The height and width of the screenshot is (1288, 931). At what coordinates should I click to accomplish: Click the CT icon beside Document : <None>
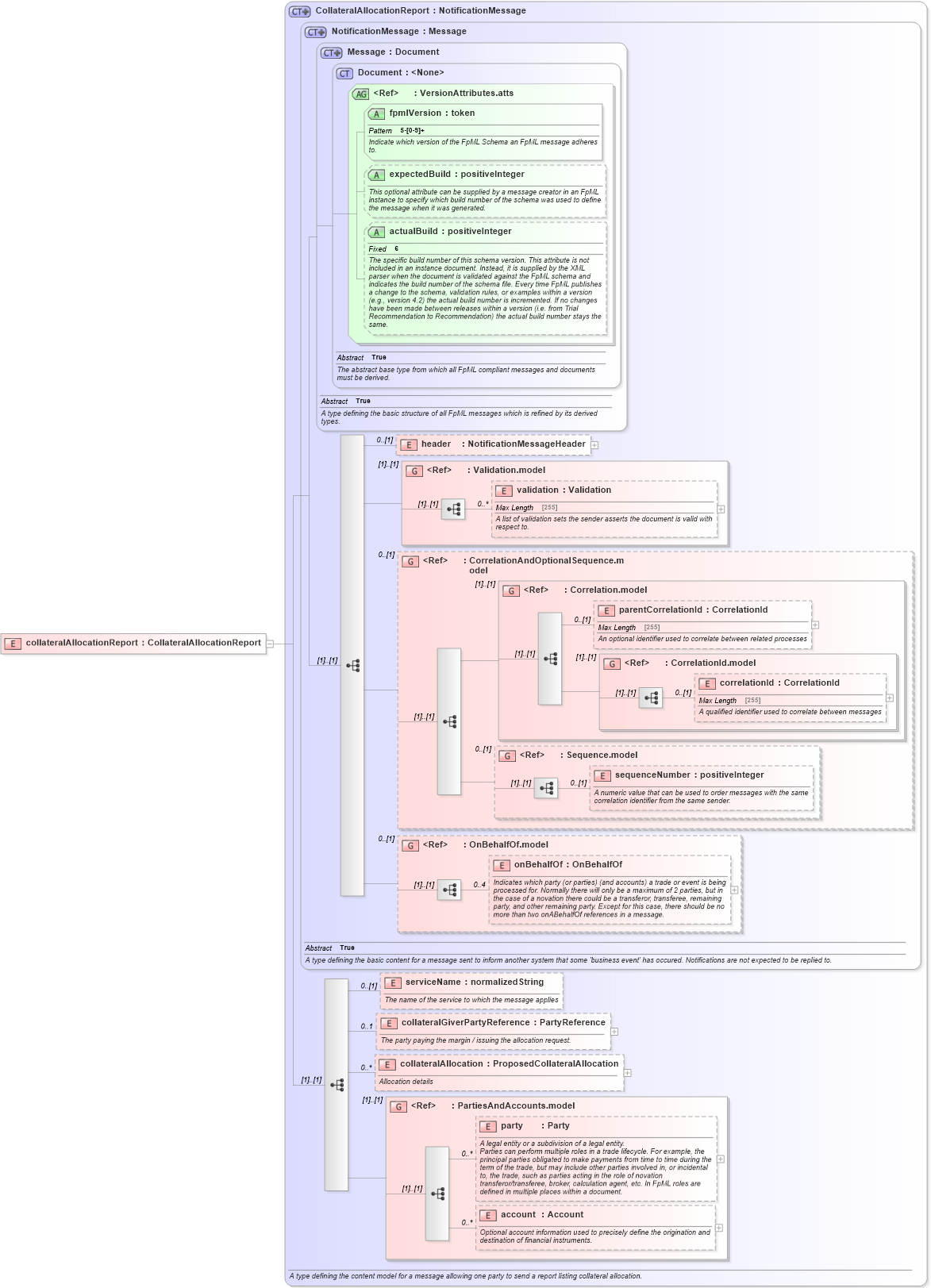point(344,73)
